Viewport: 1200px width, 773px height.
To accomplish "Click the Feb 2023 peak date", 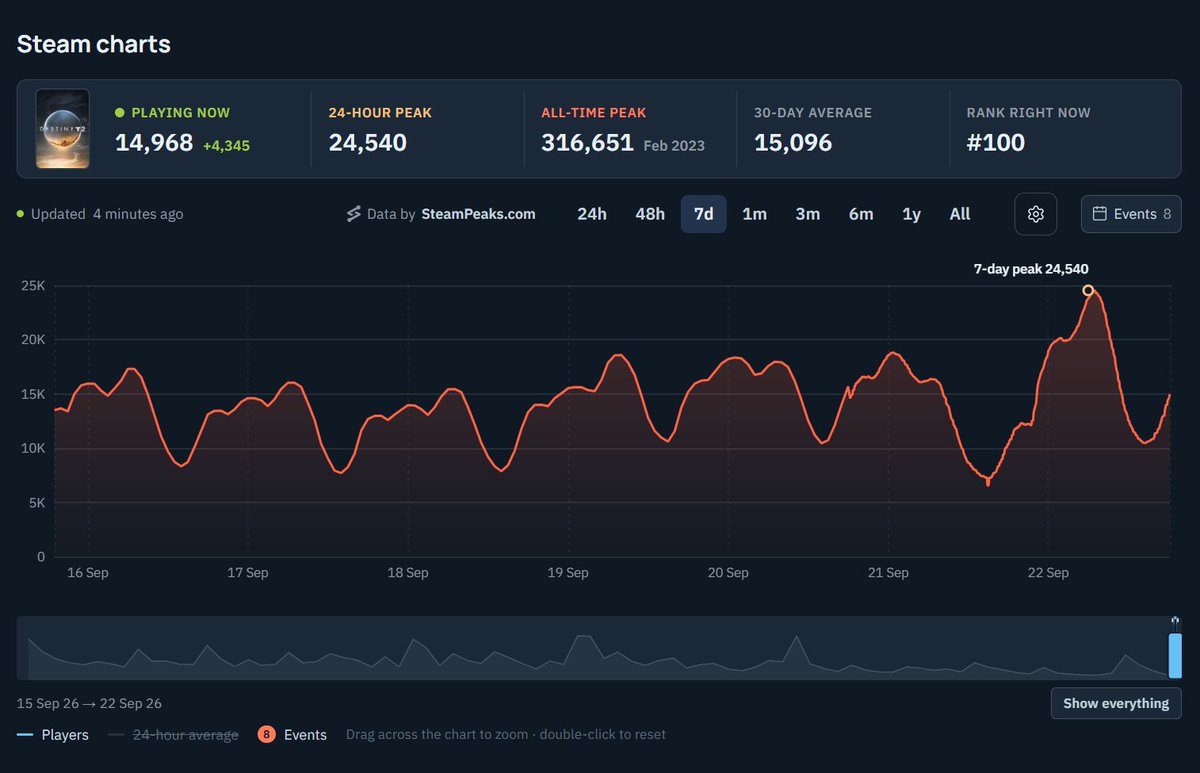I will (x=674, y=146).
